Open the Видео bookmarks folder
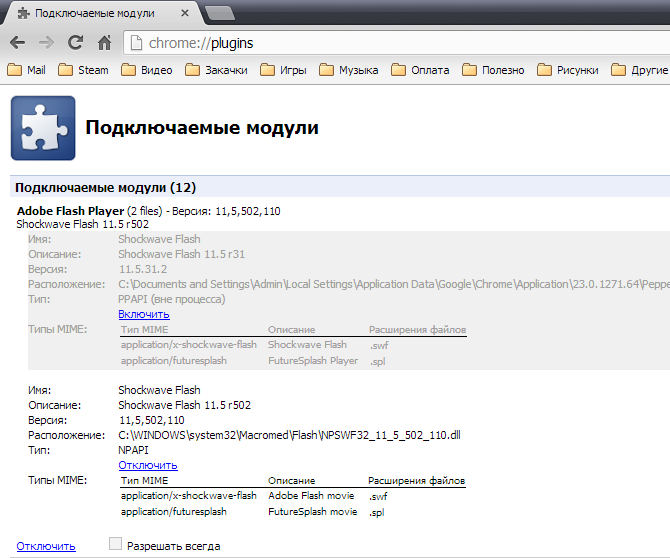The image size is (670, 558). [146, 70]
